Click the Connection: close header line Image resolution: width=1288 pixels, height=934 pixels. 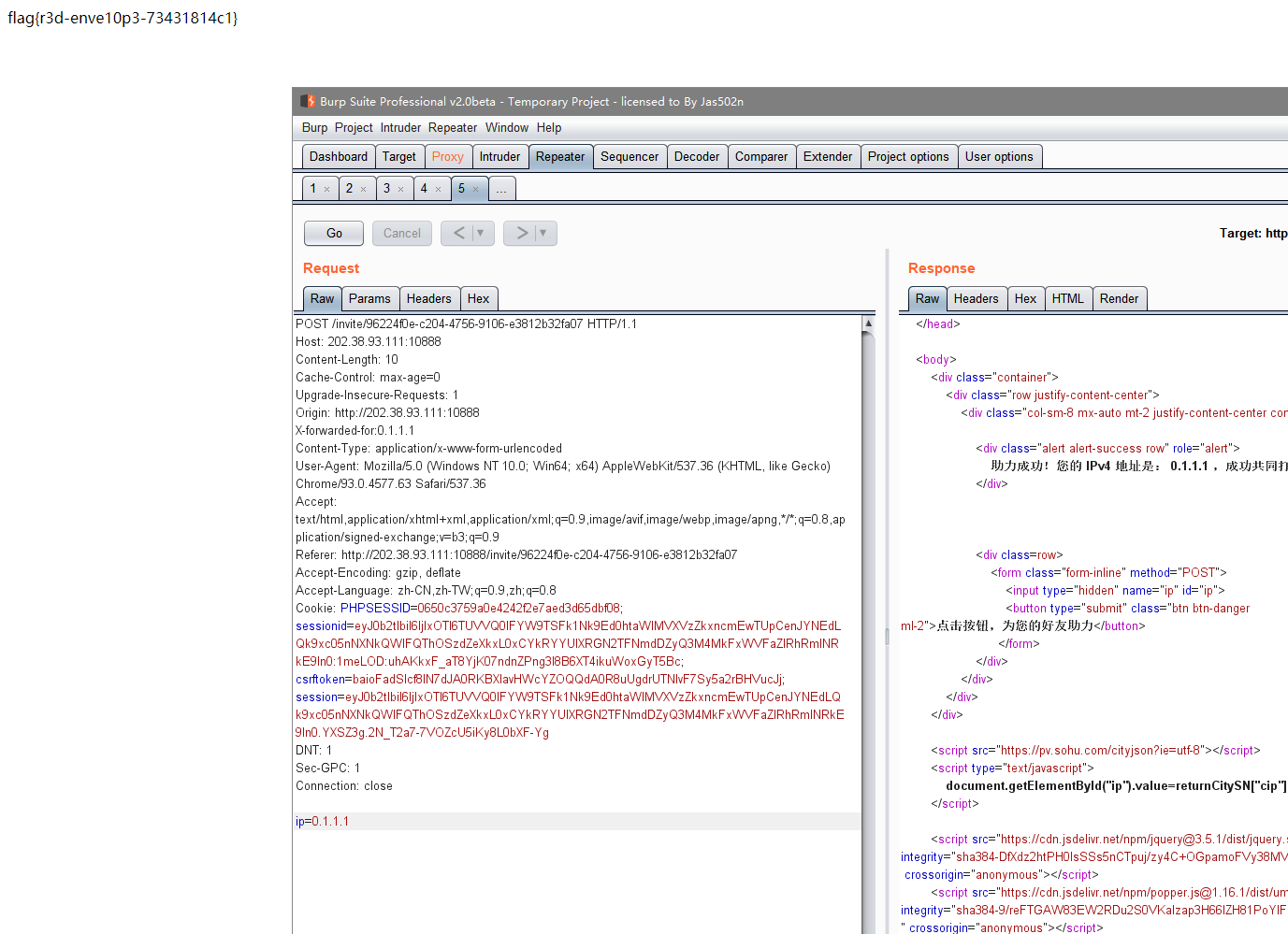click(344, 785)
